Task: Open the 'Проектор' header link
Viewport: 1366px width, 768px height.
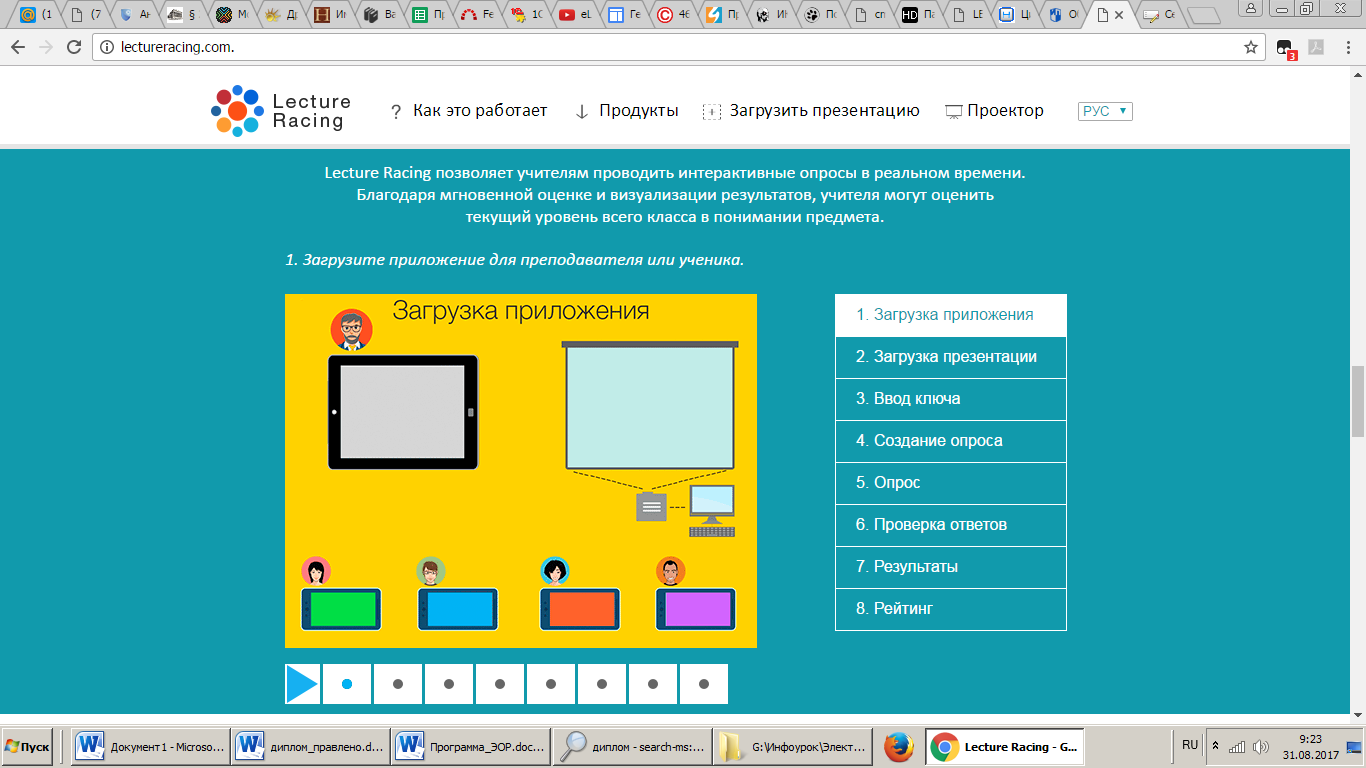Action: [x=1005, y=111]
